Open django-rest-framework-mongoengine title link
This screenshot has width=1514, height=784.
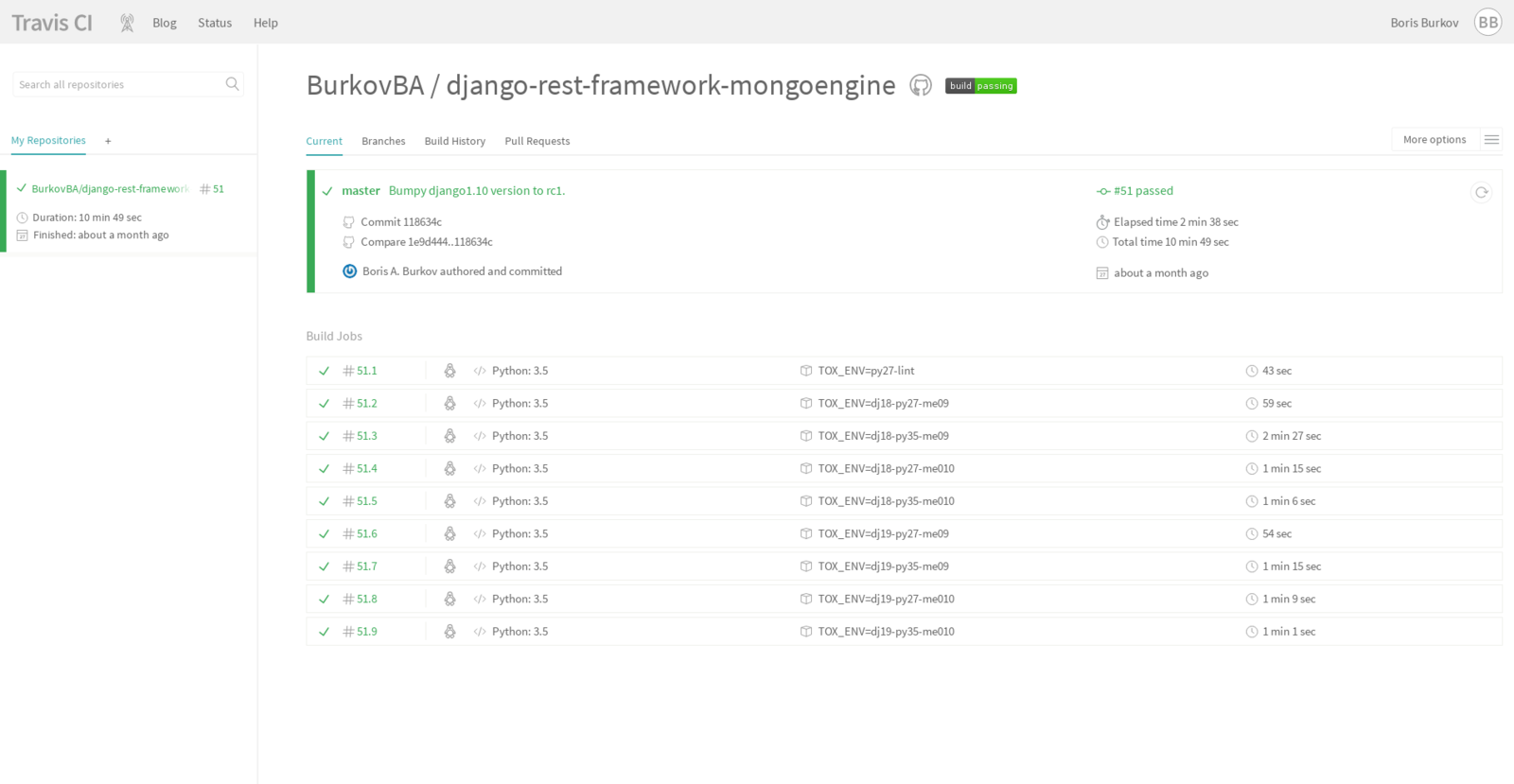671,85
